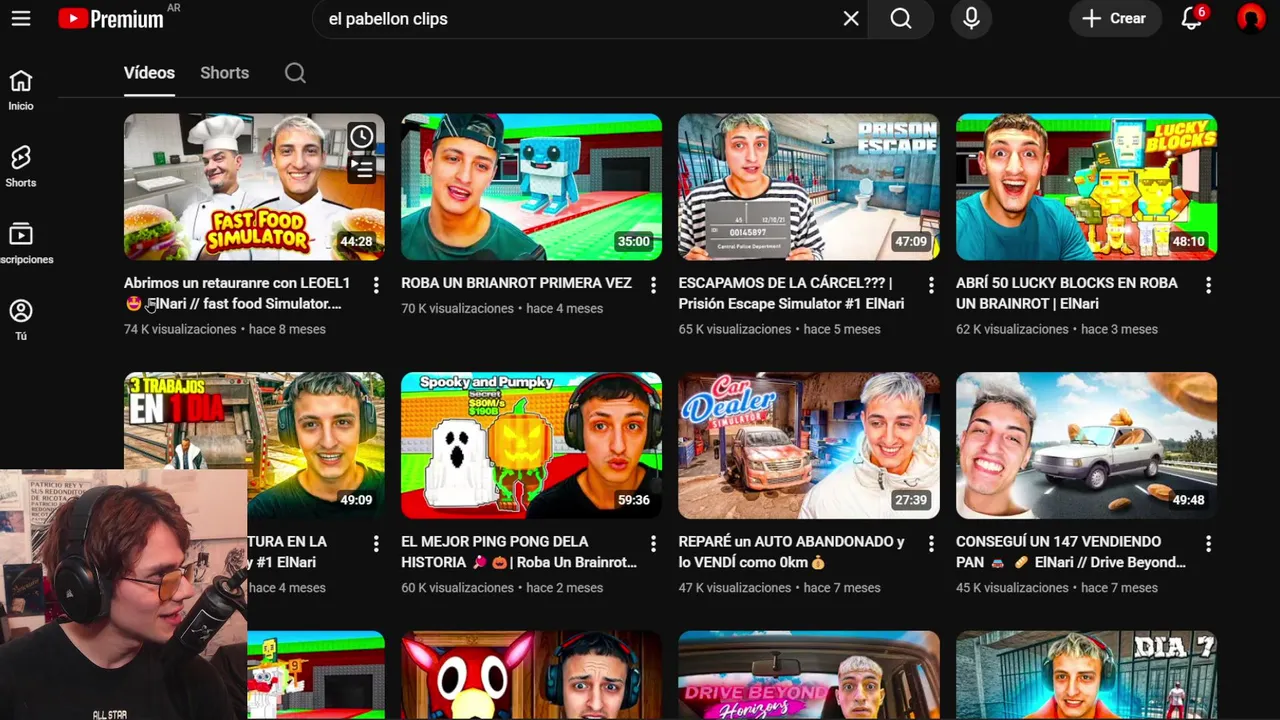
Task: Add Fast Food Simulator video to queue
Action: 362,169
